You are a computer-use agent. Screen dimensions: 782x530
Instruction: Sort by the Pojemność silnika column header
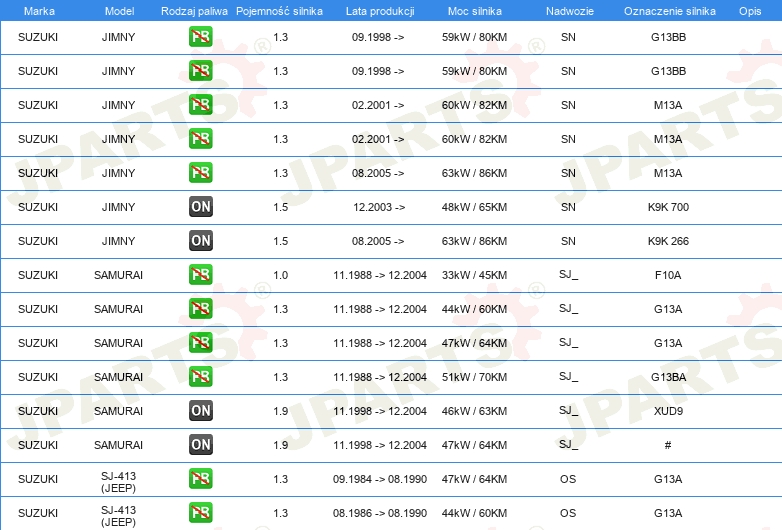point(279,11)
